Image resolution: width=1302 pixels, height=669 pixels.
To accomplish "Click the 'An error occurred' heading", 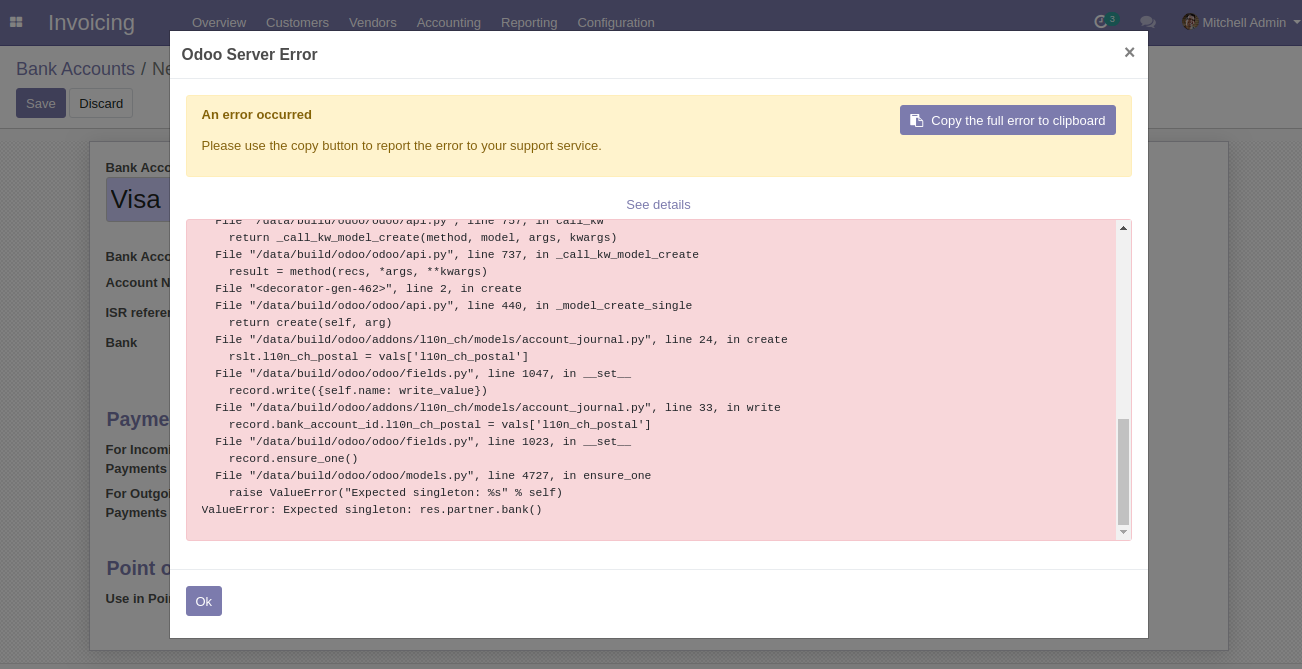I will 256,115.
